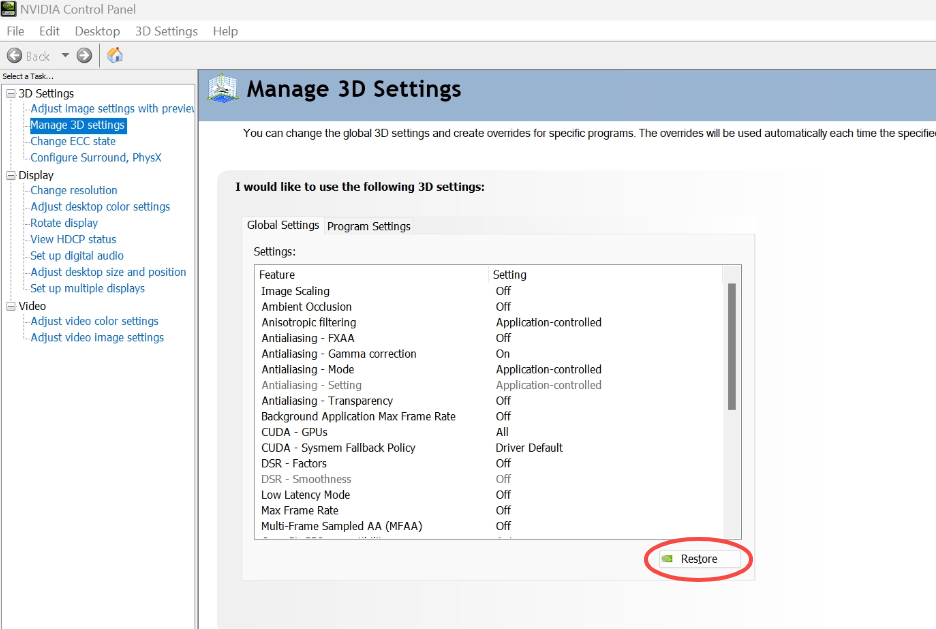Select Manage 3D settings in tree
The height and width of the screenshot is (629, 936).
[x=78, y=125]
